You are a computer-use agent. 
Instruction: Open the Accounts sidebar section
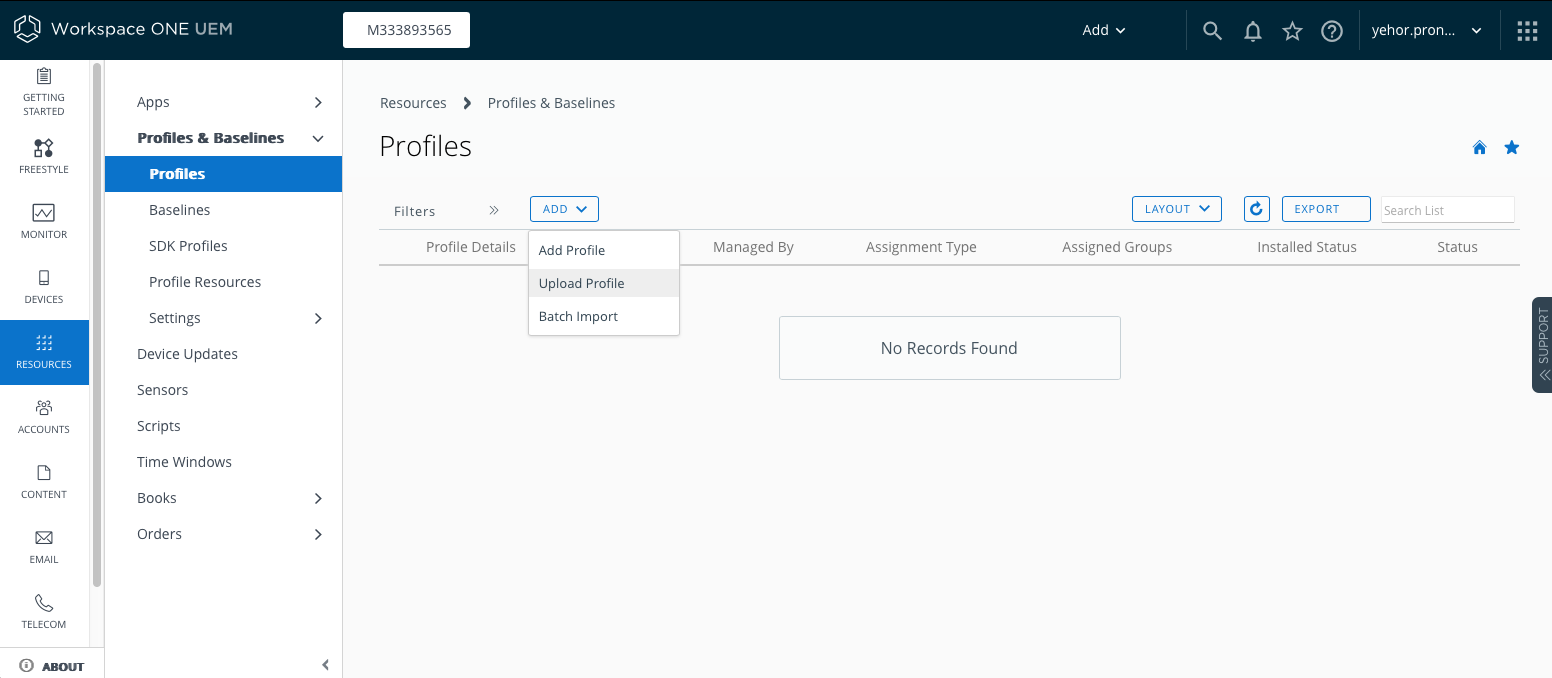(x=44, y=416)
